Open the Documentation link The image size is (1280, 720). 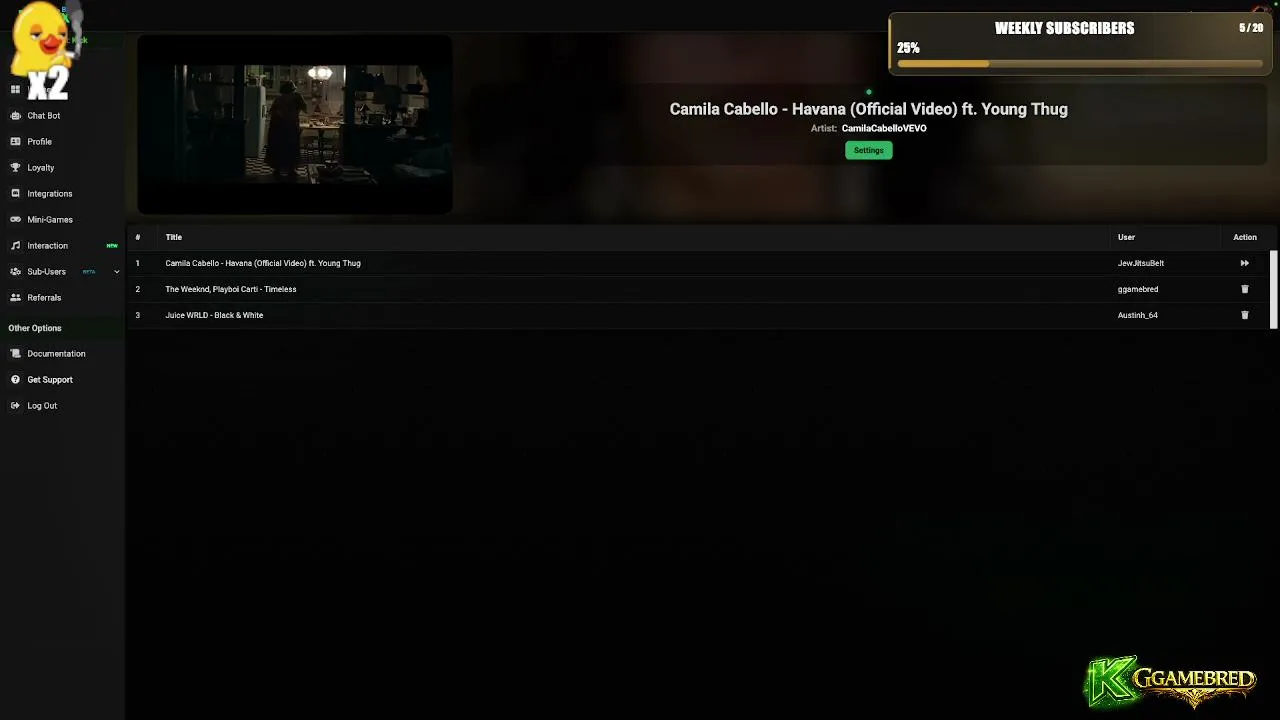point(56,354)
